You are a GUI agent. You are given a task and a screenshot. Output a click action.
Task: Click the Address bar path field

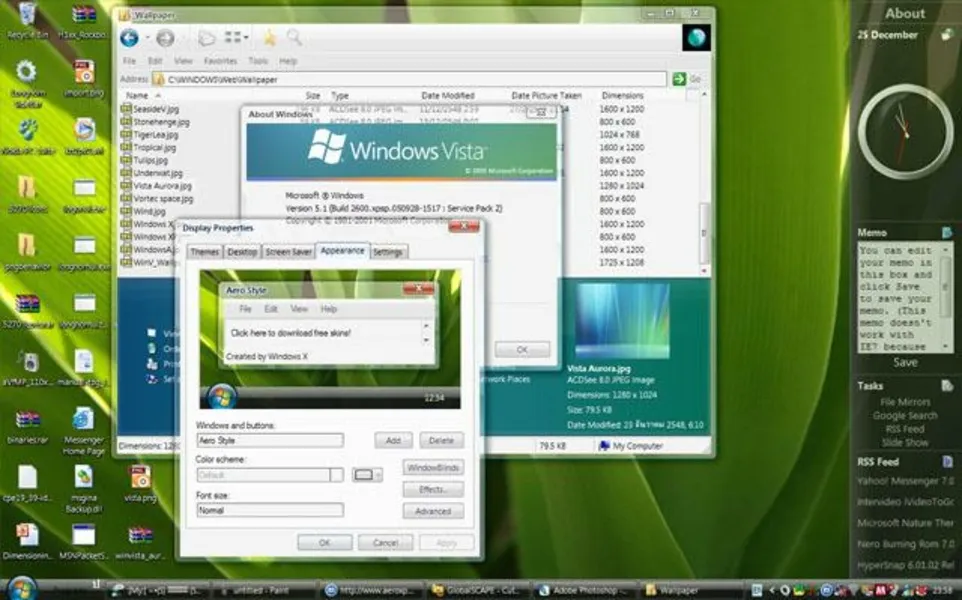click(x=409, y=79)
